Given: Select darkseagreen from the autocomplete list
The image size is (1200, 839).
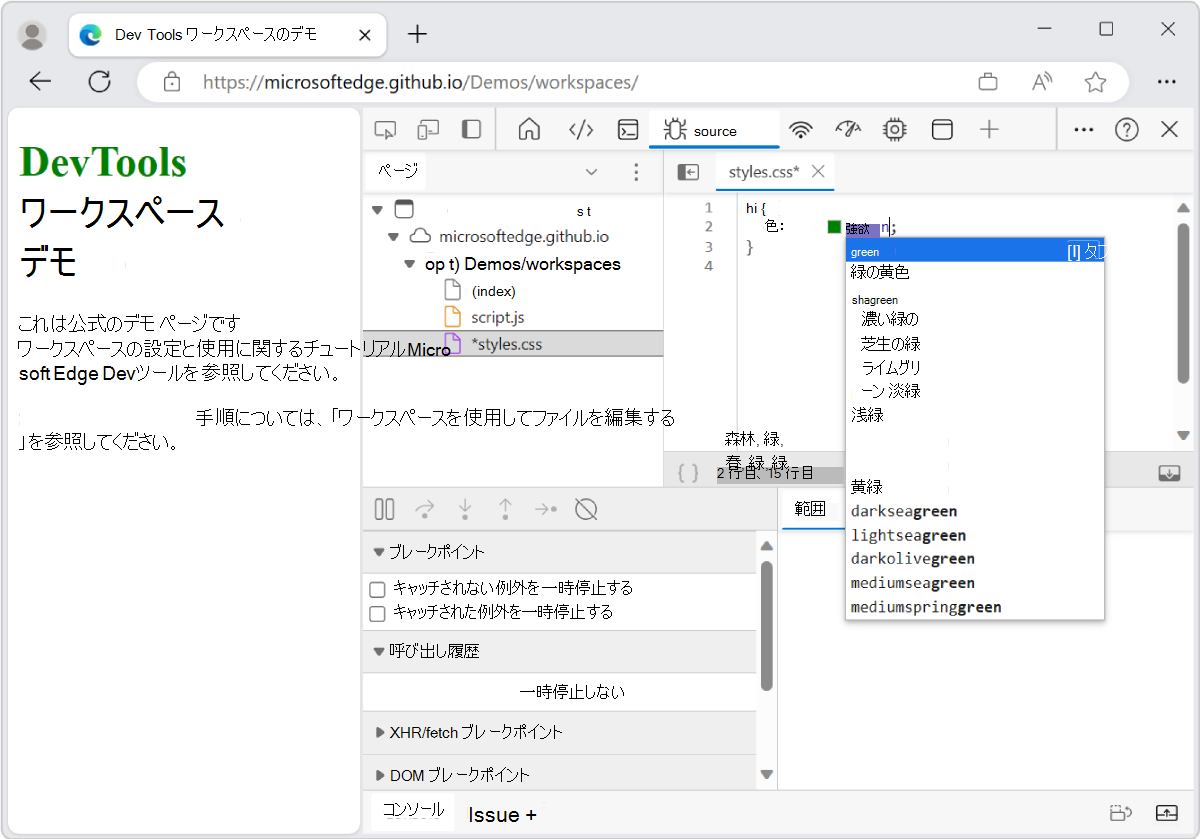Looking at the screenshot, I should [x=903, y=511].
